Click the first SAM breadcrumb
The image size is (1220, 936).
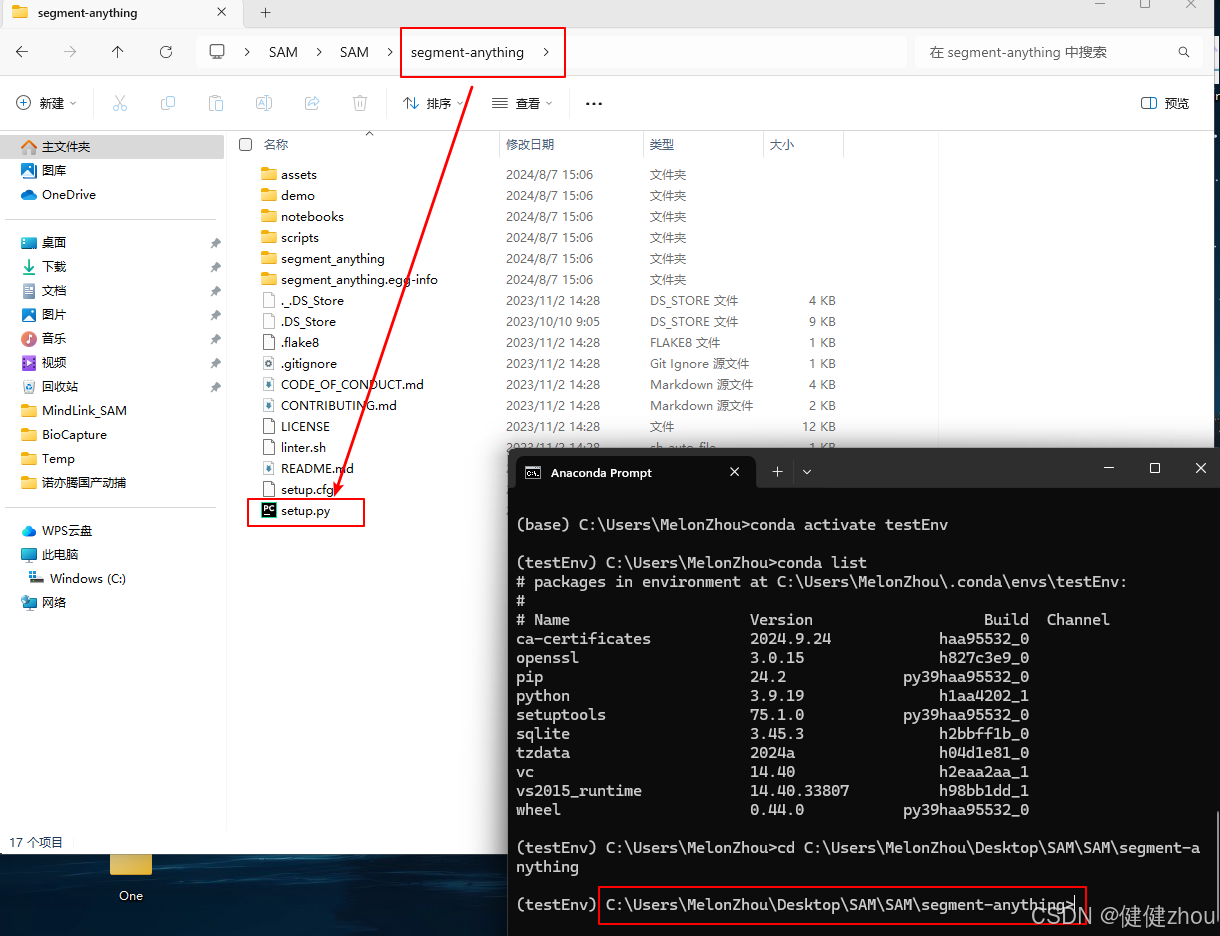pos(283,52)
